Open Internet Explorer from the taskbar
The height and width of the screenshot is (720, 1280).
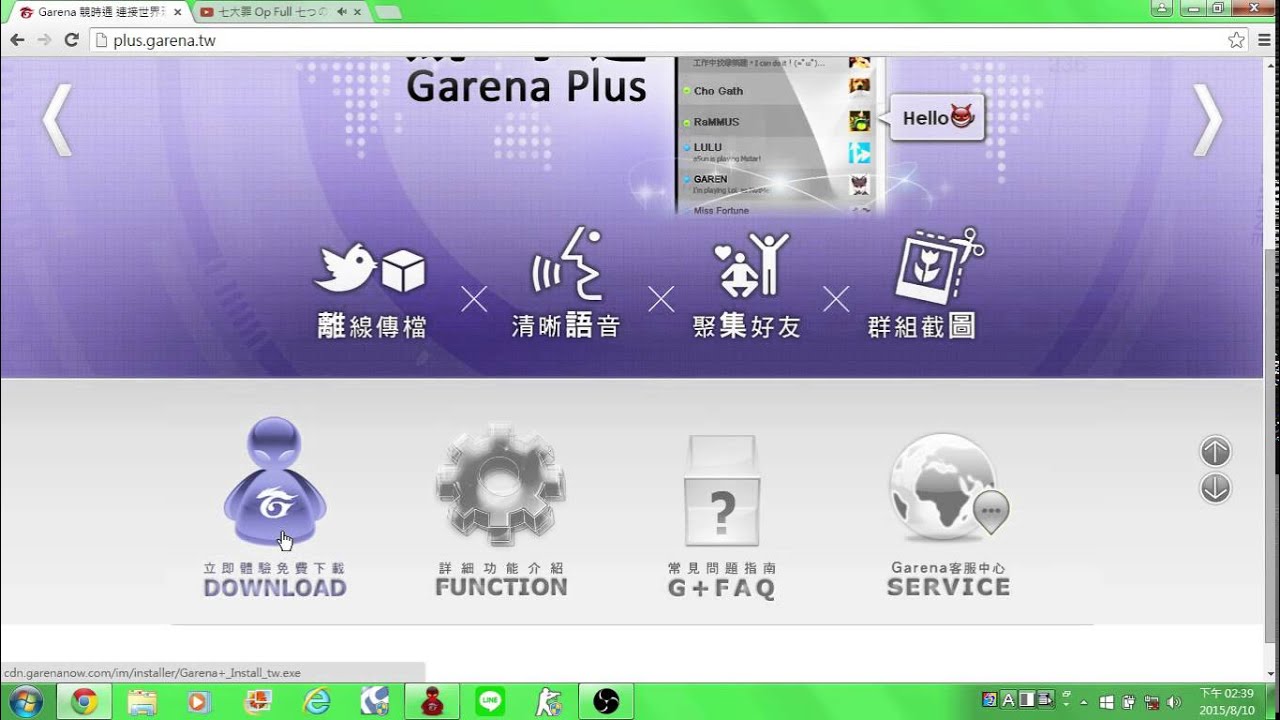318,702
